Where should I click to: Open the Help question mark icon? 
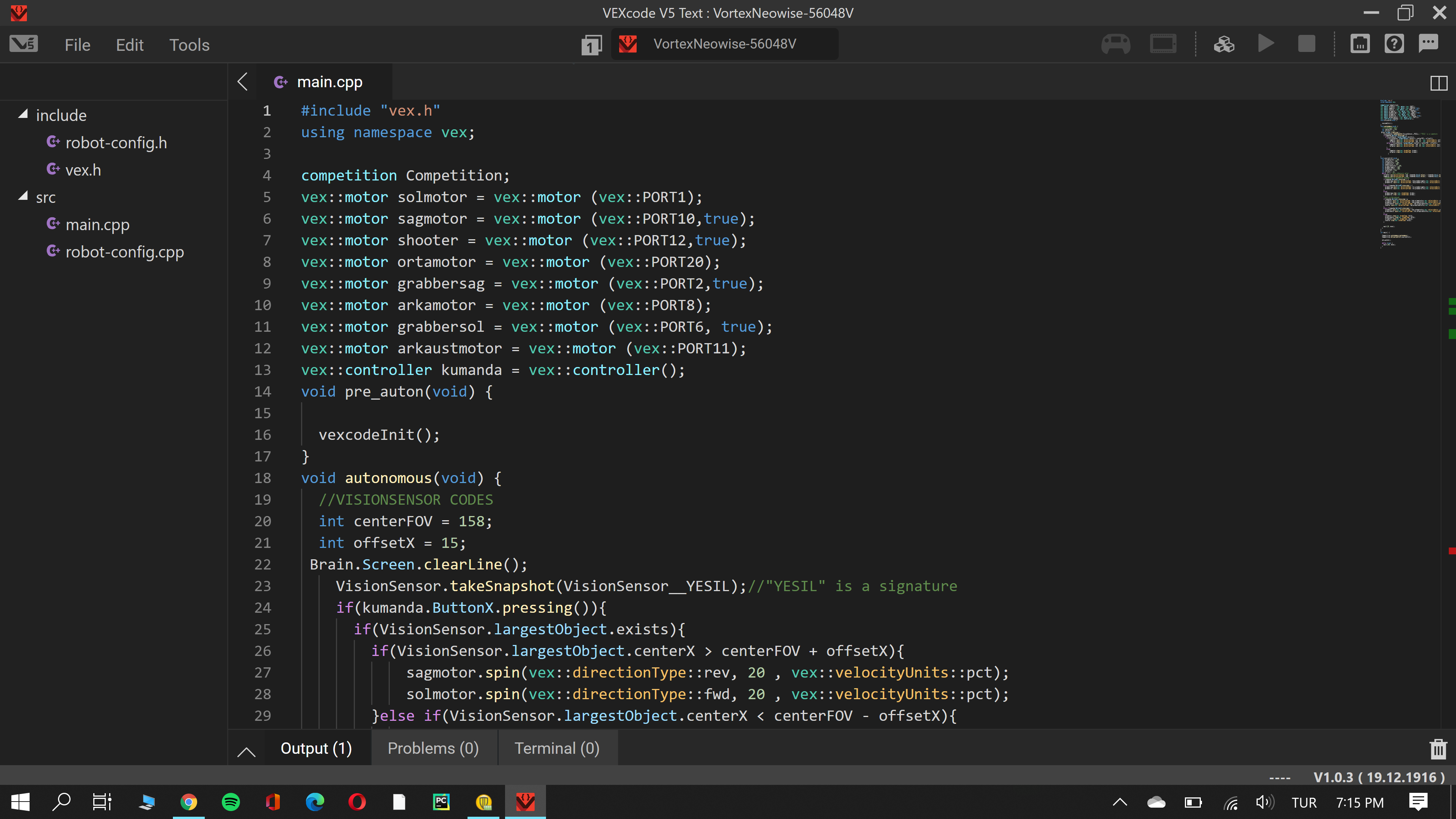1394,44
